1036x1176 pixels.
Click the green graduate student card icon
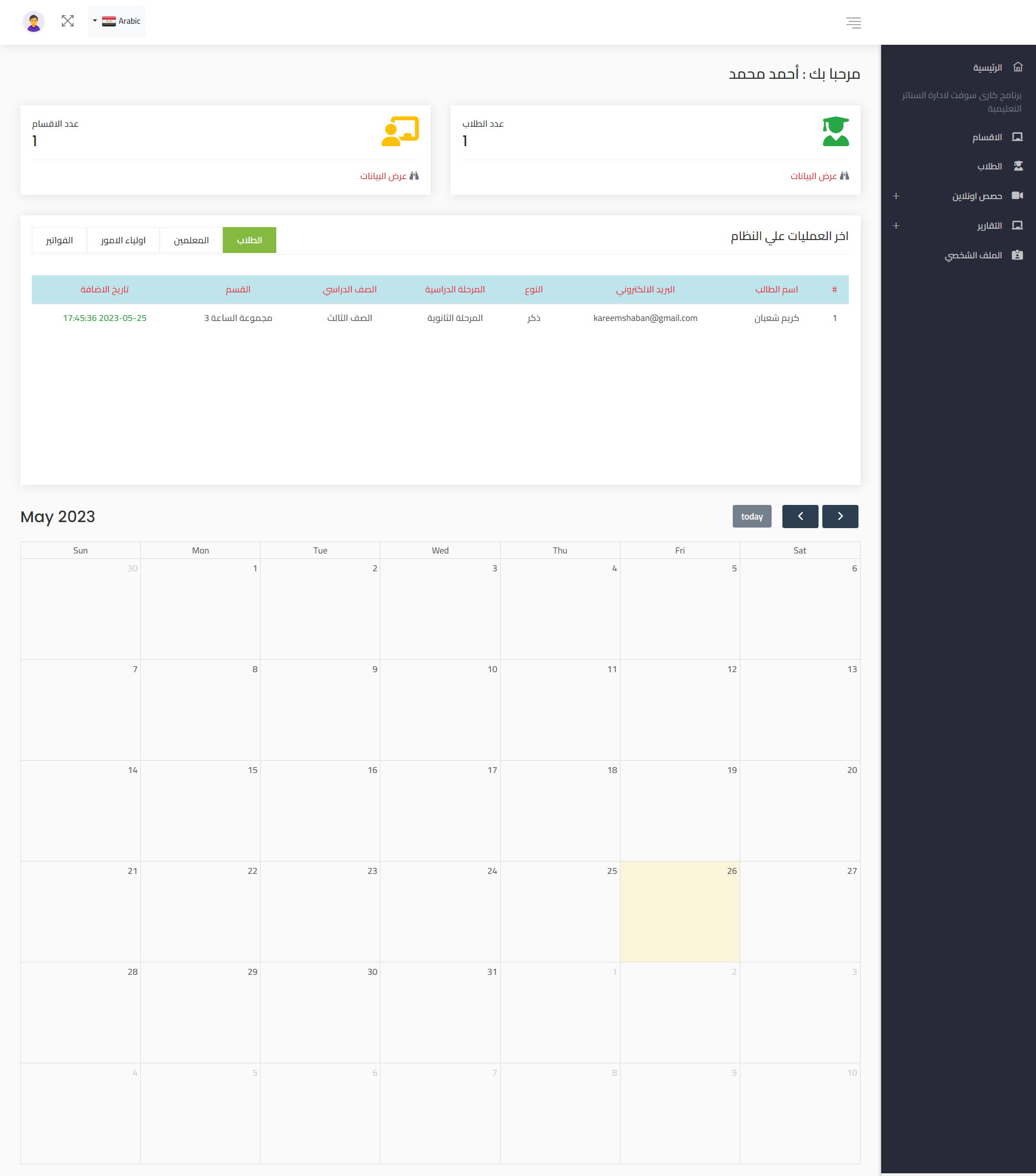835,132
